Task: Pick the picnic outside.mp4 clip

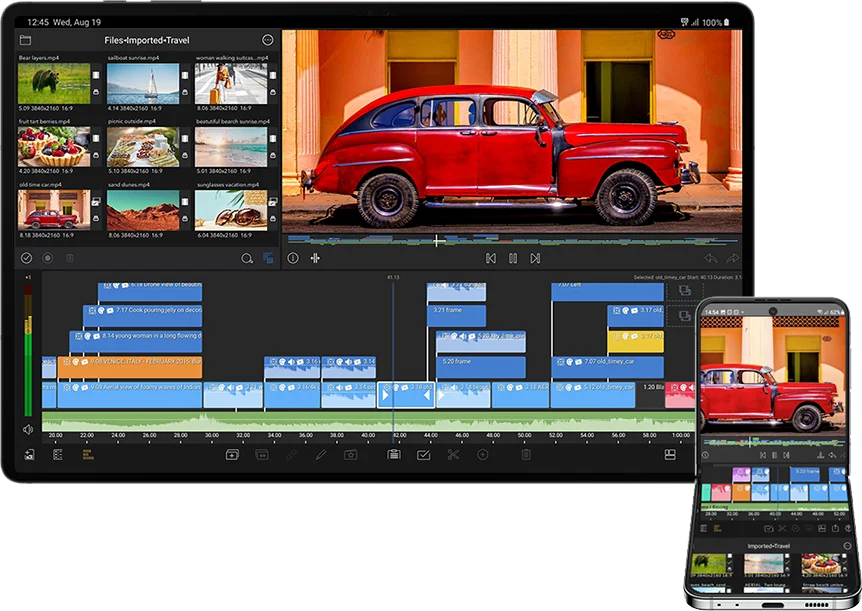Action: [x=143, y=147]
